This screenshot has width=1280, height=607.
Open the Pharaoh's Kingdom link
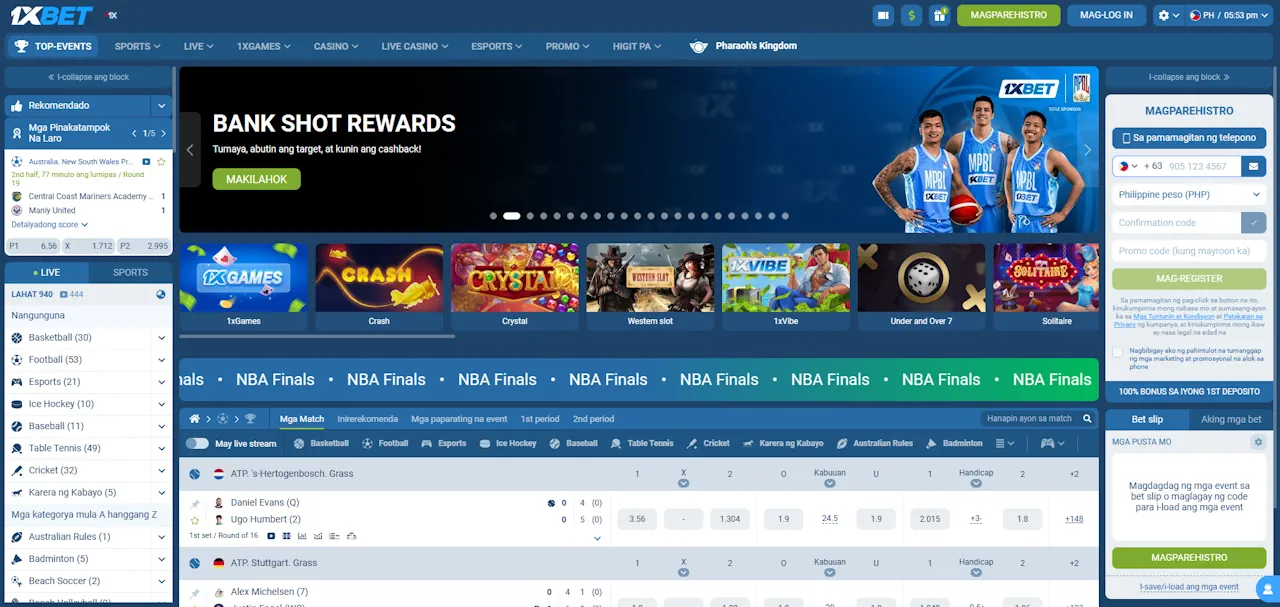click(743, 46)
